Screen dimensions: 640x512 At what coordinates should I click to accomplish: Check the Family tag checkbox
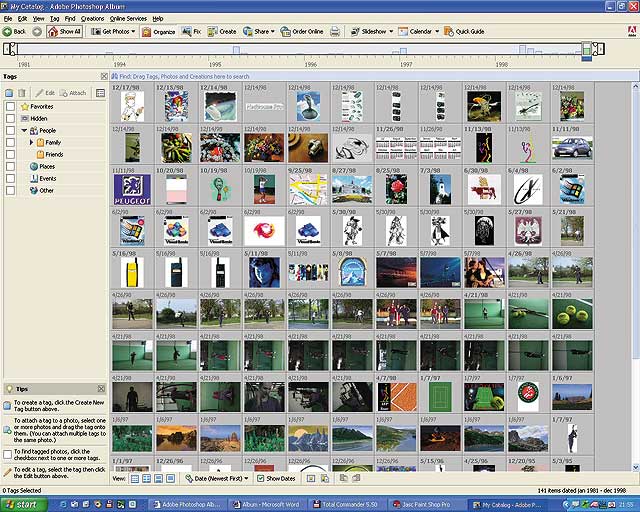[11, 142]
